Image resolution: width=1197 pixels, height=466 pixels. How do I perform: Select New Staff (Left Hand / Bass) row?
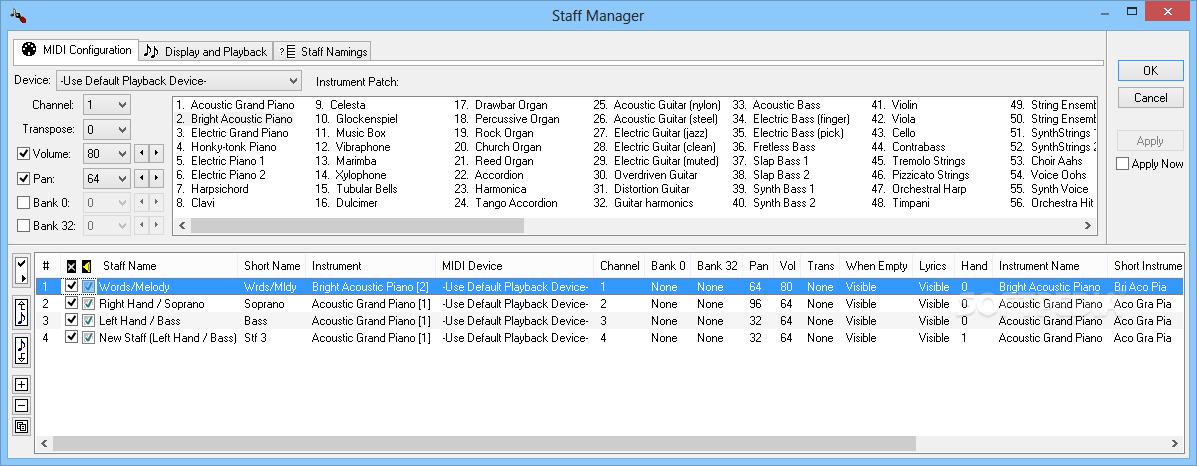coord(610,338)
